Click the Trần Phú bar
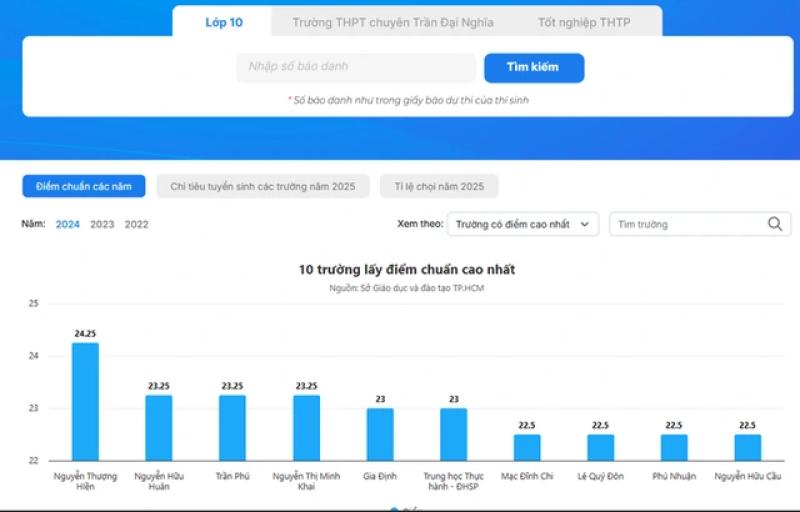Screen dimensions: 800x512 tap(232, 428)
